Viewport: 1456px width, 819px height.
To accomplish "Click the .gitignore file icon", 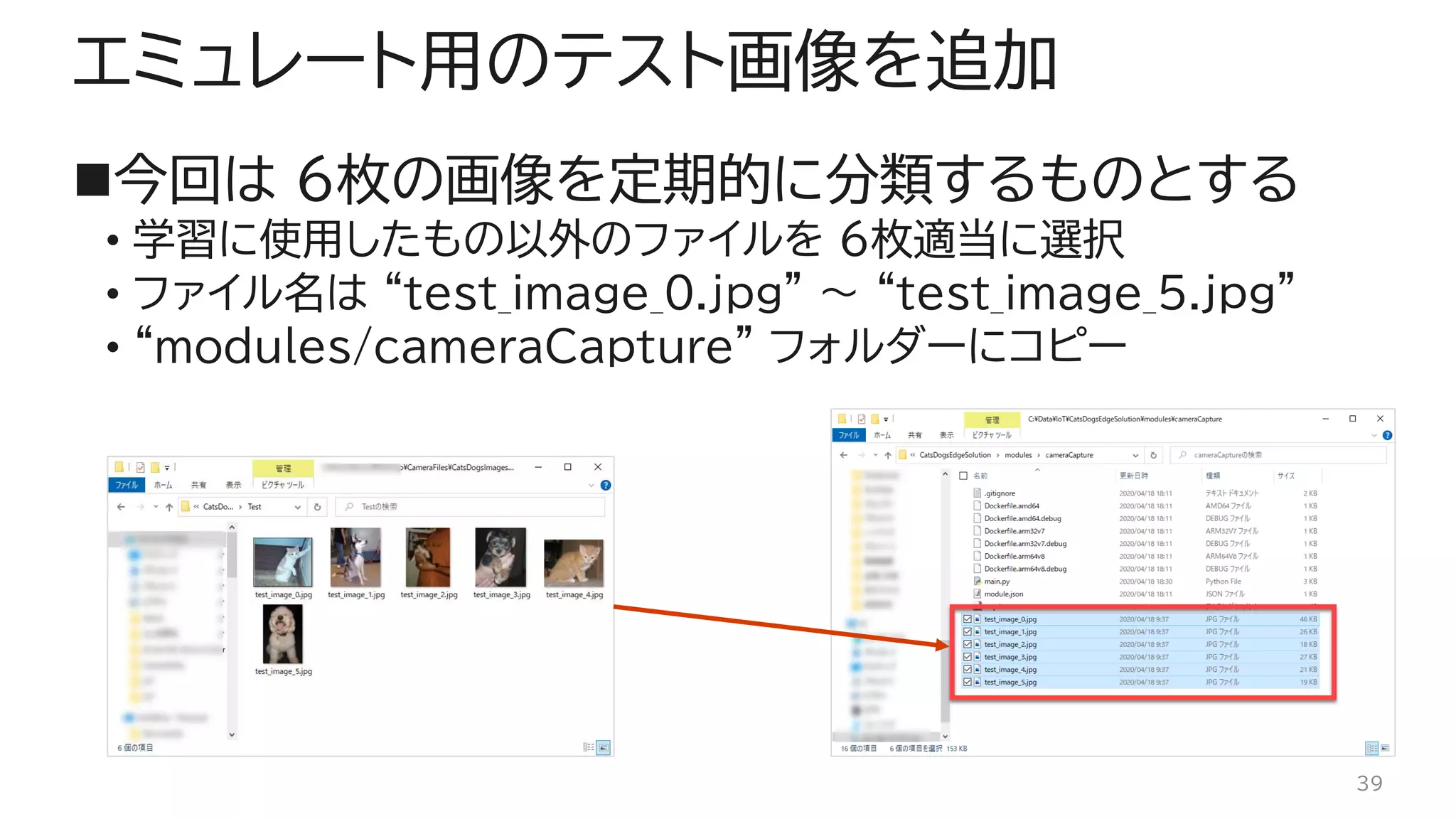I will point(978,493).
